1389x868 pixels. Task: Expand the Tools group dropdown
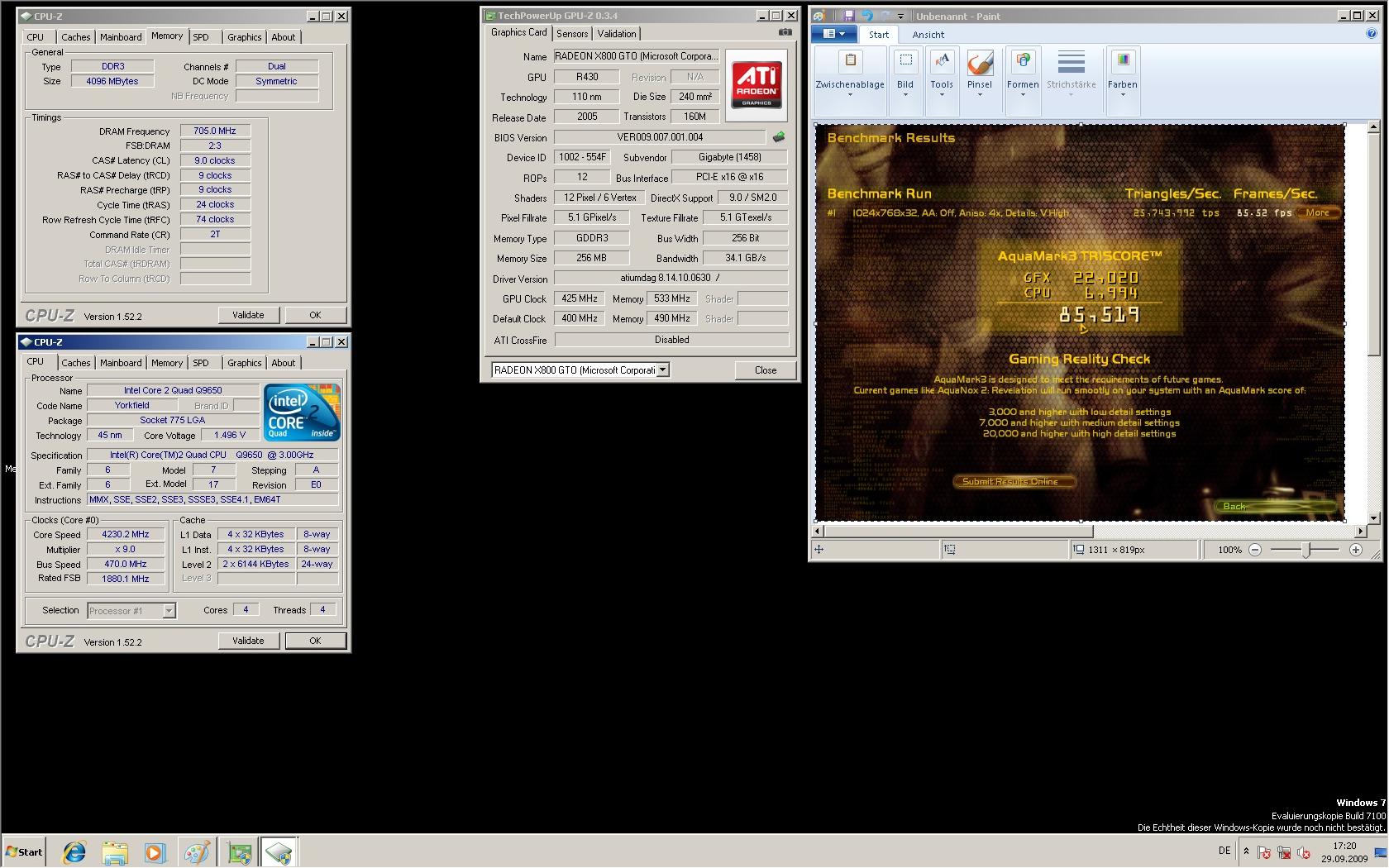coord(942,95)
